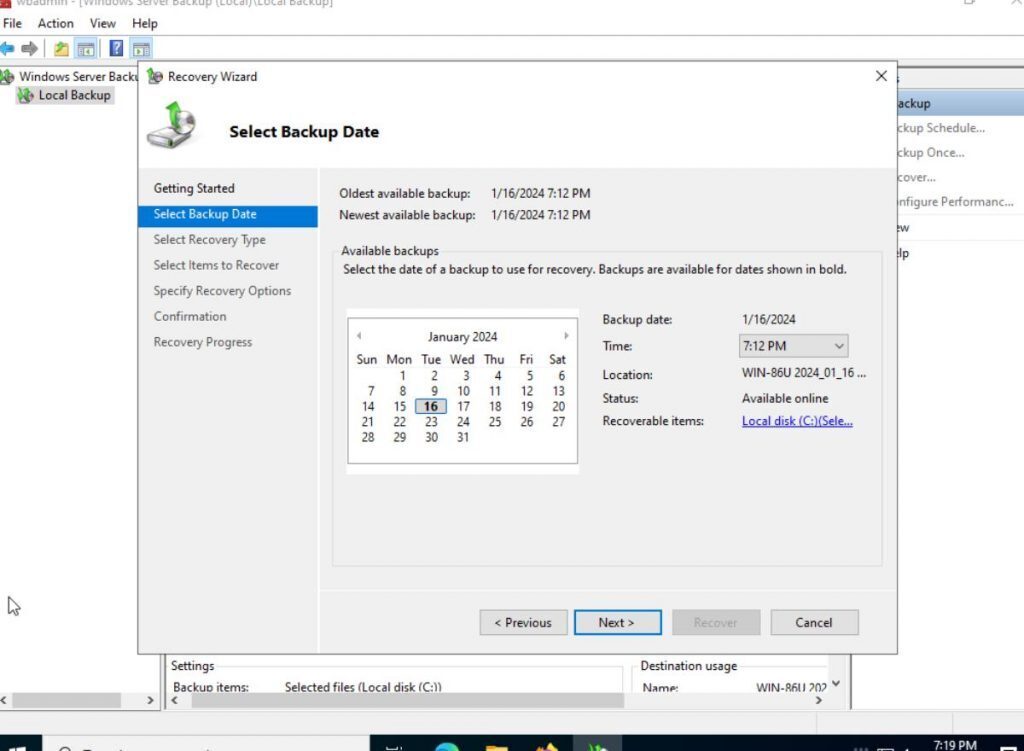Go back to December 2023 in the calendar
The image size is (1024, 751).
pos(359,336)
